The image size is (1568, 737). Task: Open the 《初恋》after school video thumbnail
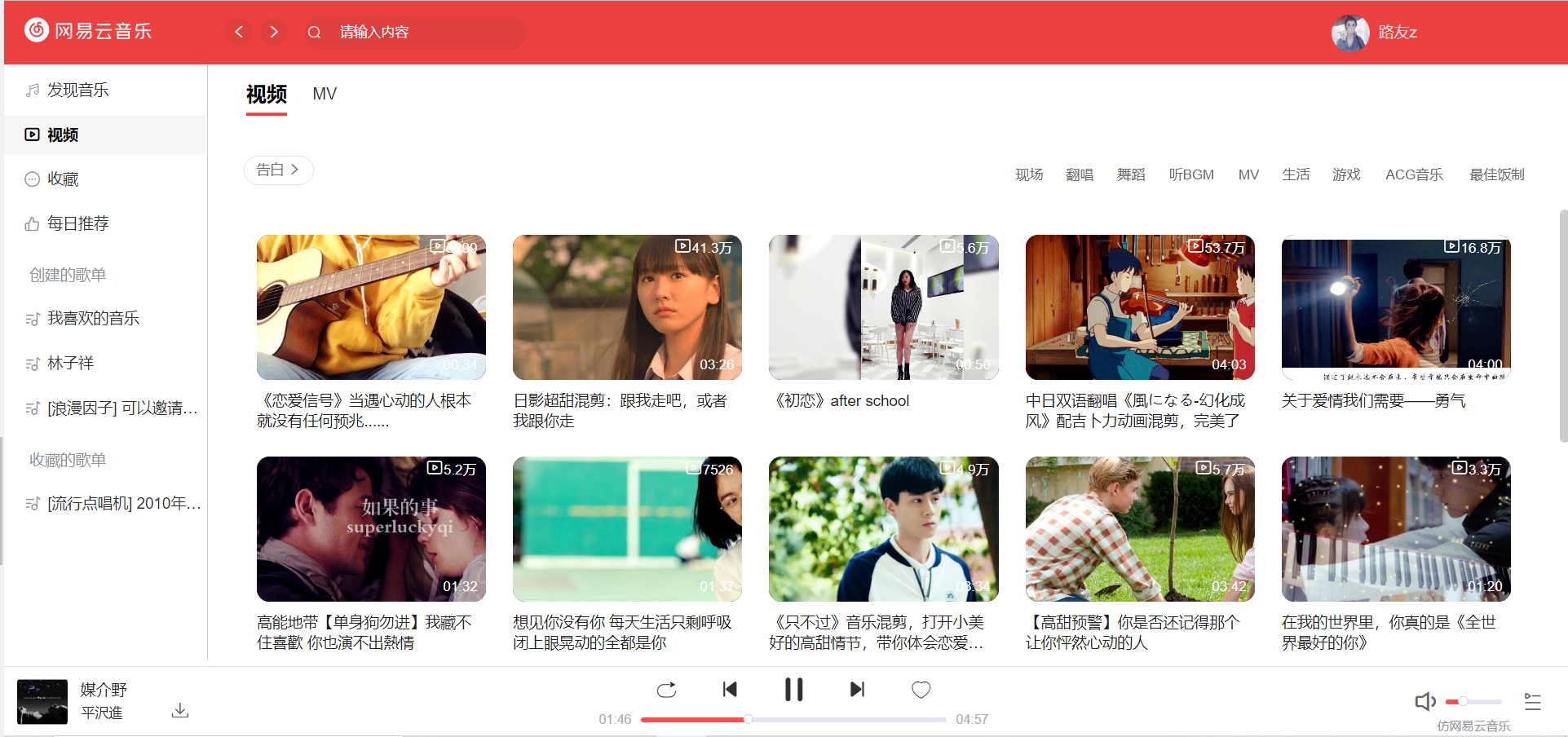(883, 307)
